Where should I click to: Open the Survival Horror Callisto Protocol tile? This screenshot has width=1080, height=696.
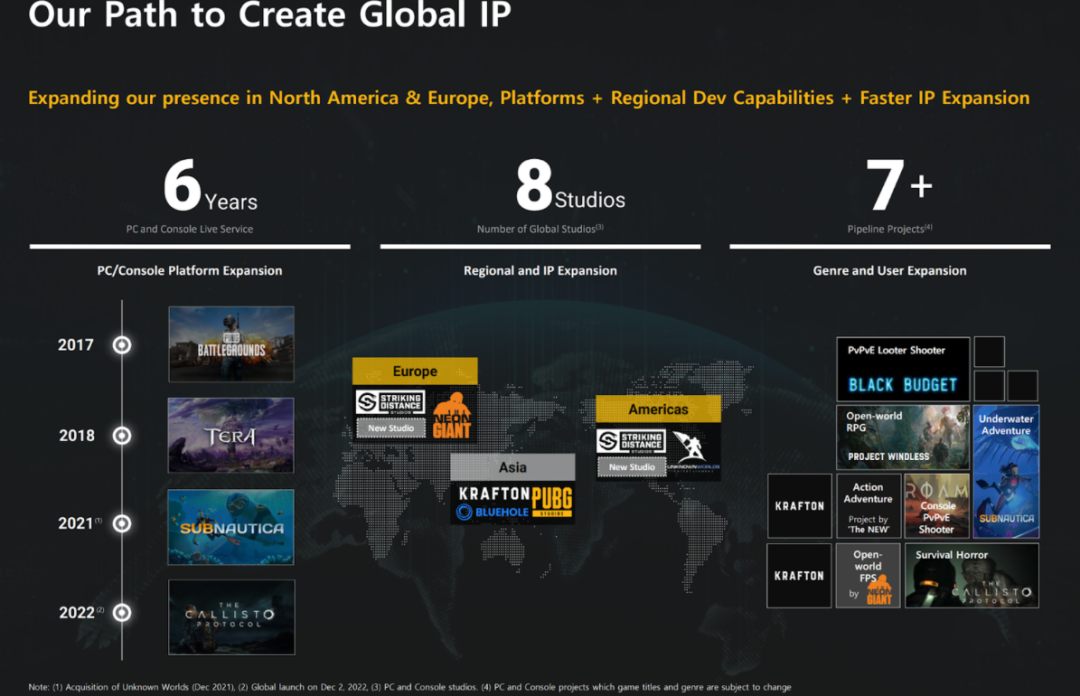pos(971,575)
